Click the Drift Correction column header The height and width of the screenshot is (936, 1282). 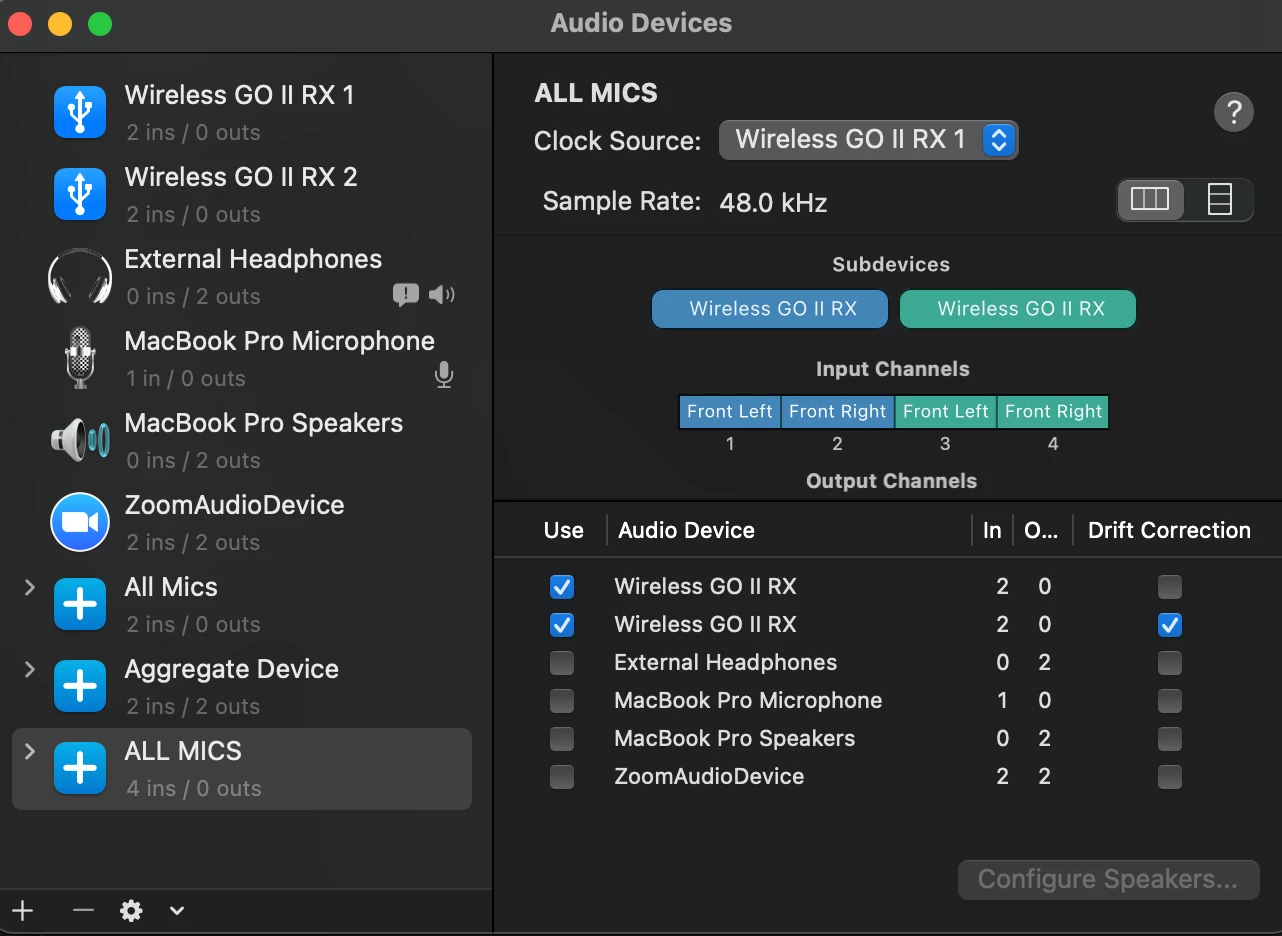[1169, 530]
